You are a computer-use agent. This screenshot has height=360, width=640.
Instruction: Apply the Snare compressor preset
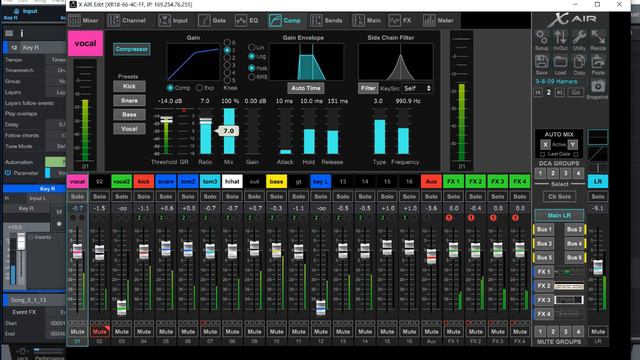click(129, 100)
